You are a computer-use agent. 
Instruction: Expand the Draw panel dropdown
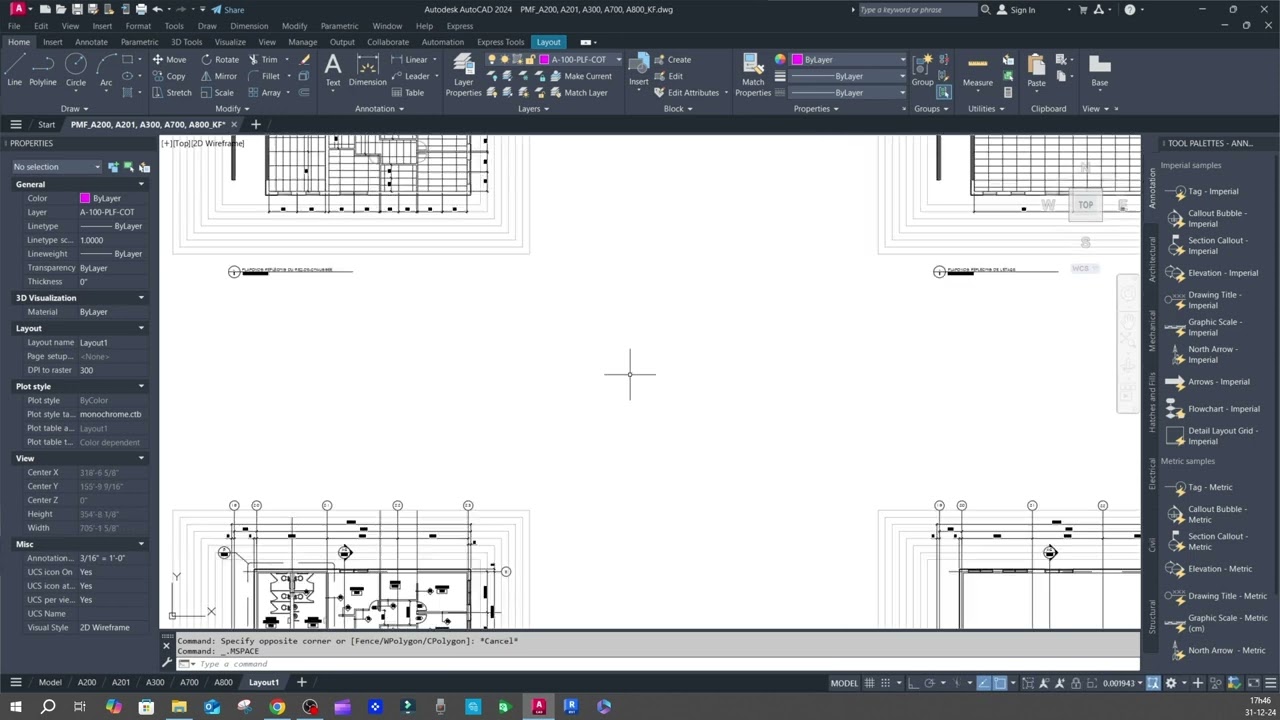pos(74,109)
